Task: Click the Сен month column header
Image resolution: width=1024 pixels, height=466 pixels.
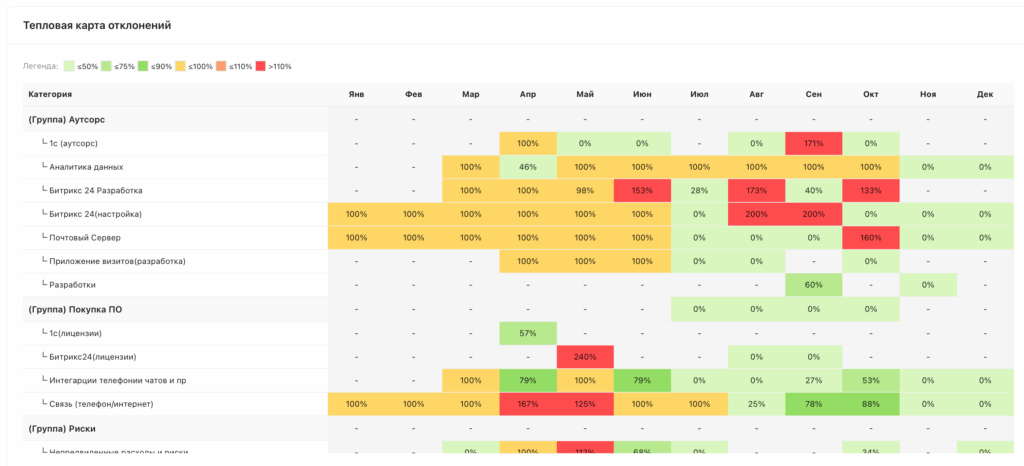Action: [814, 95]
